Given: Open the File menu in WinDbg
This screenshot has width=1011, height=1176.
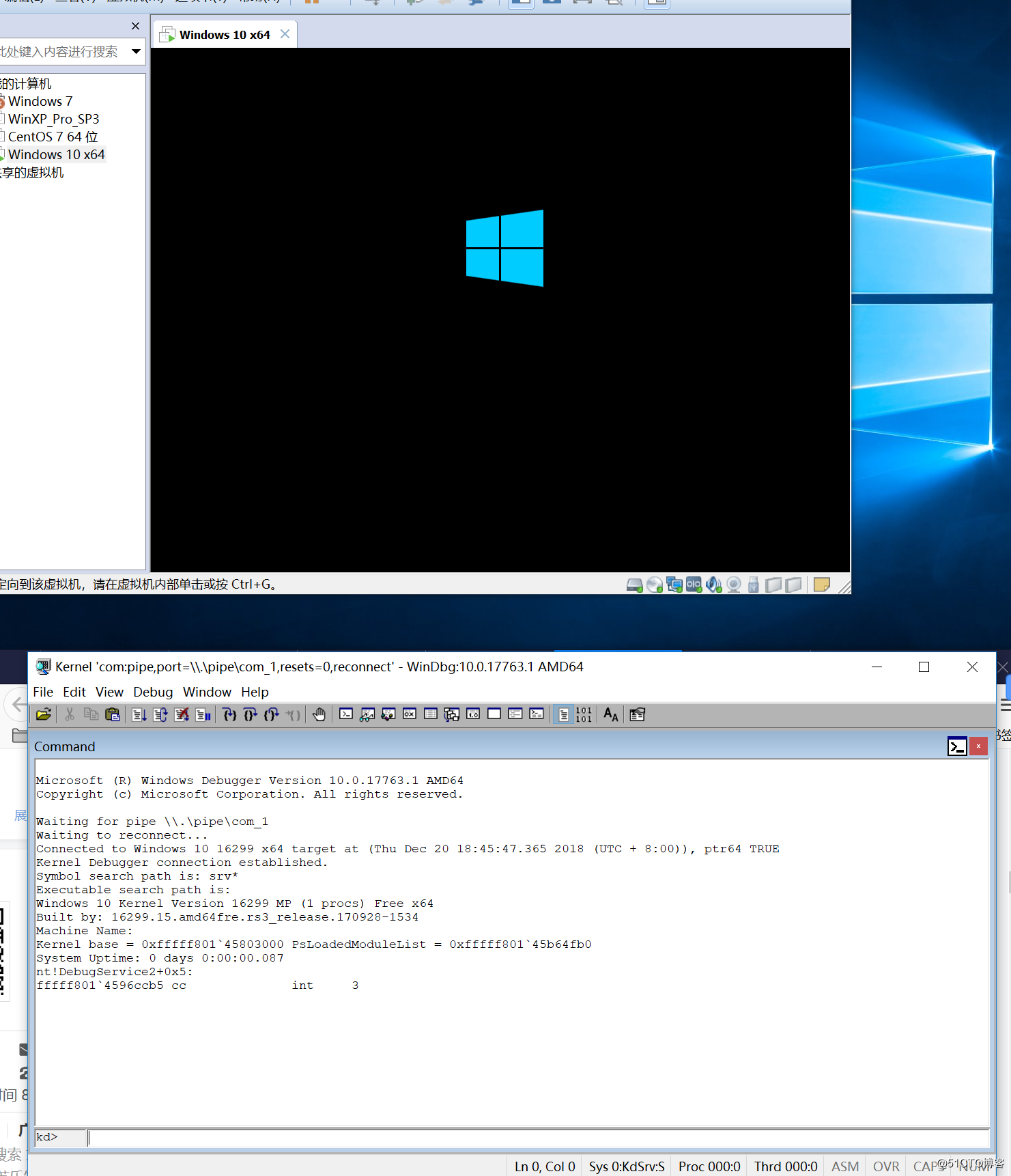Looking at the screenshot, I should click(x=43, y=692).
